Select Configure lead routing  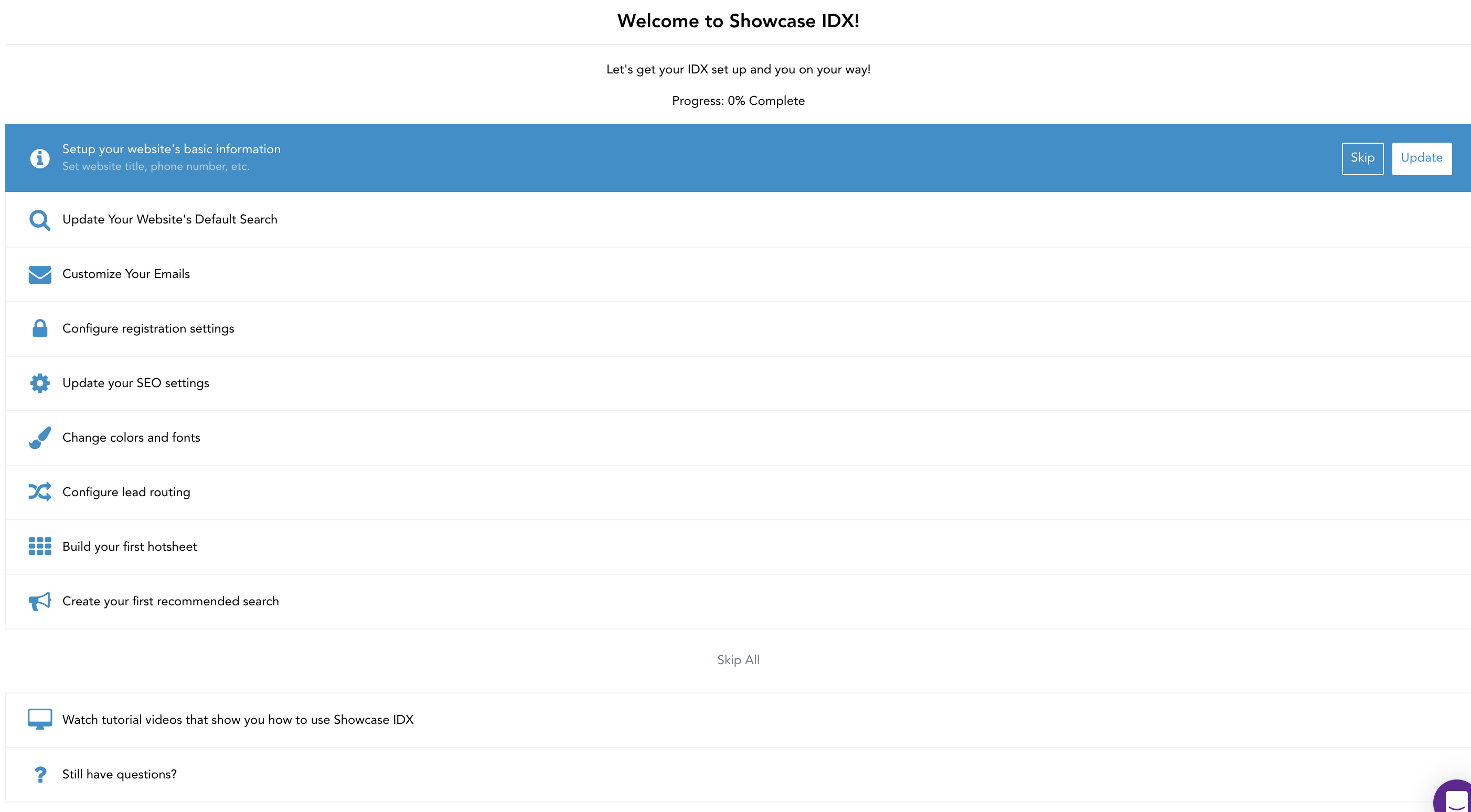pos(738,493)
